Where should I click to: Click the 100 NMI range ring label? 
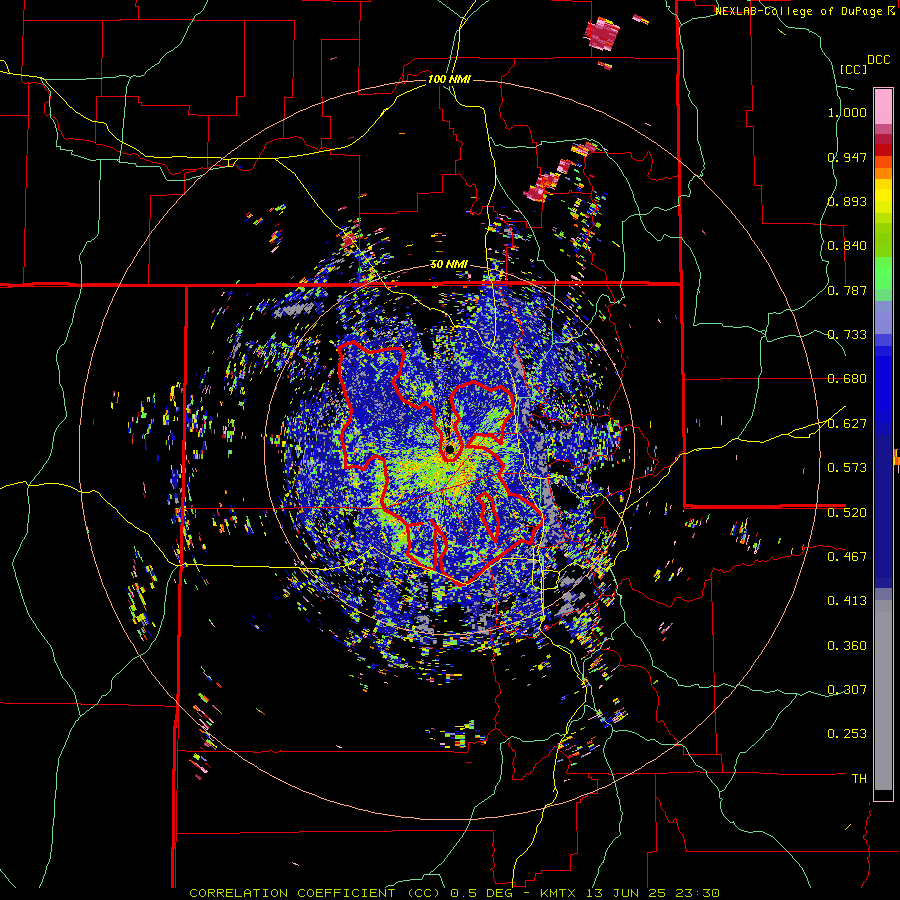(x=449, y=79)
